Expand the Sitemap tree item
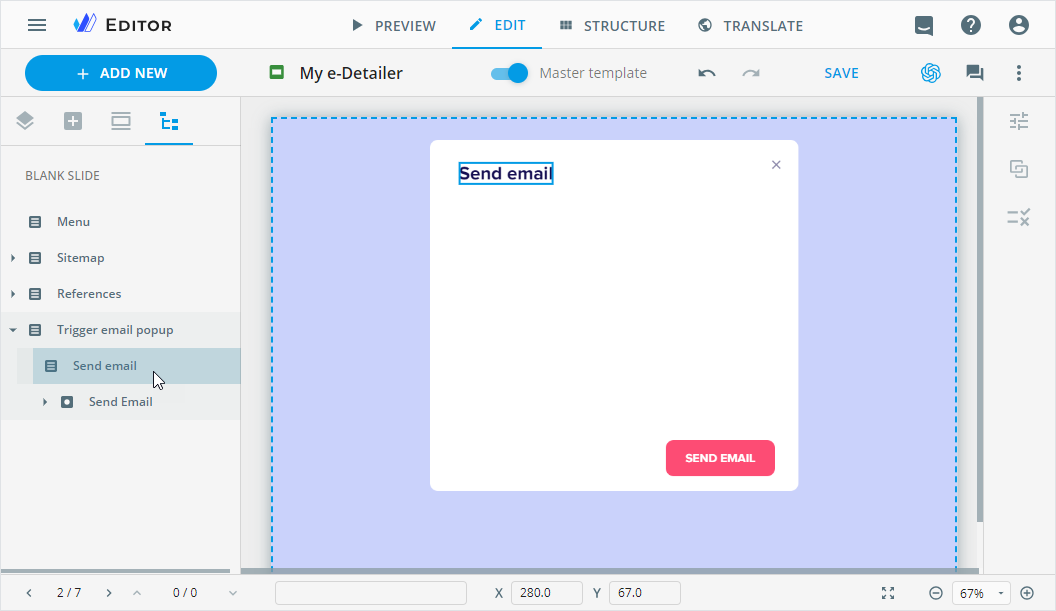 (13, 258)
